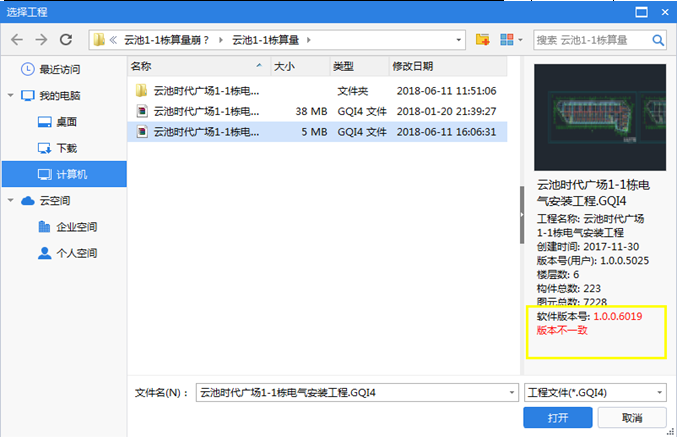Open 下载 folder in the sidebar
Image resolution: width=677 pixels, height=437 pixels.
[67, 148]
